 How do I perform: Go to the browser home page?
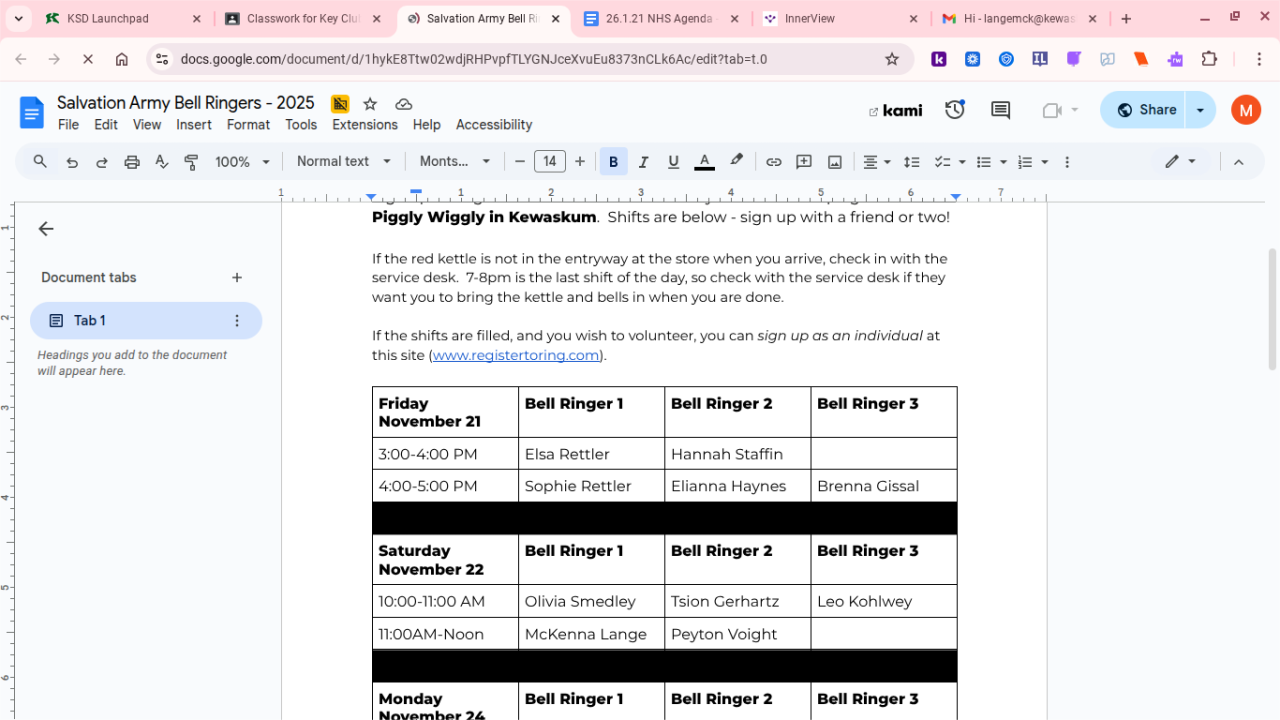[x=122, y=59]
